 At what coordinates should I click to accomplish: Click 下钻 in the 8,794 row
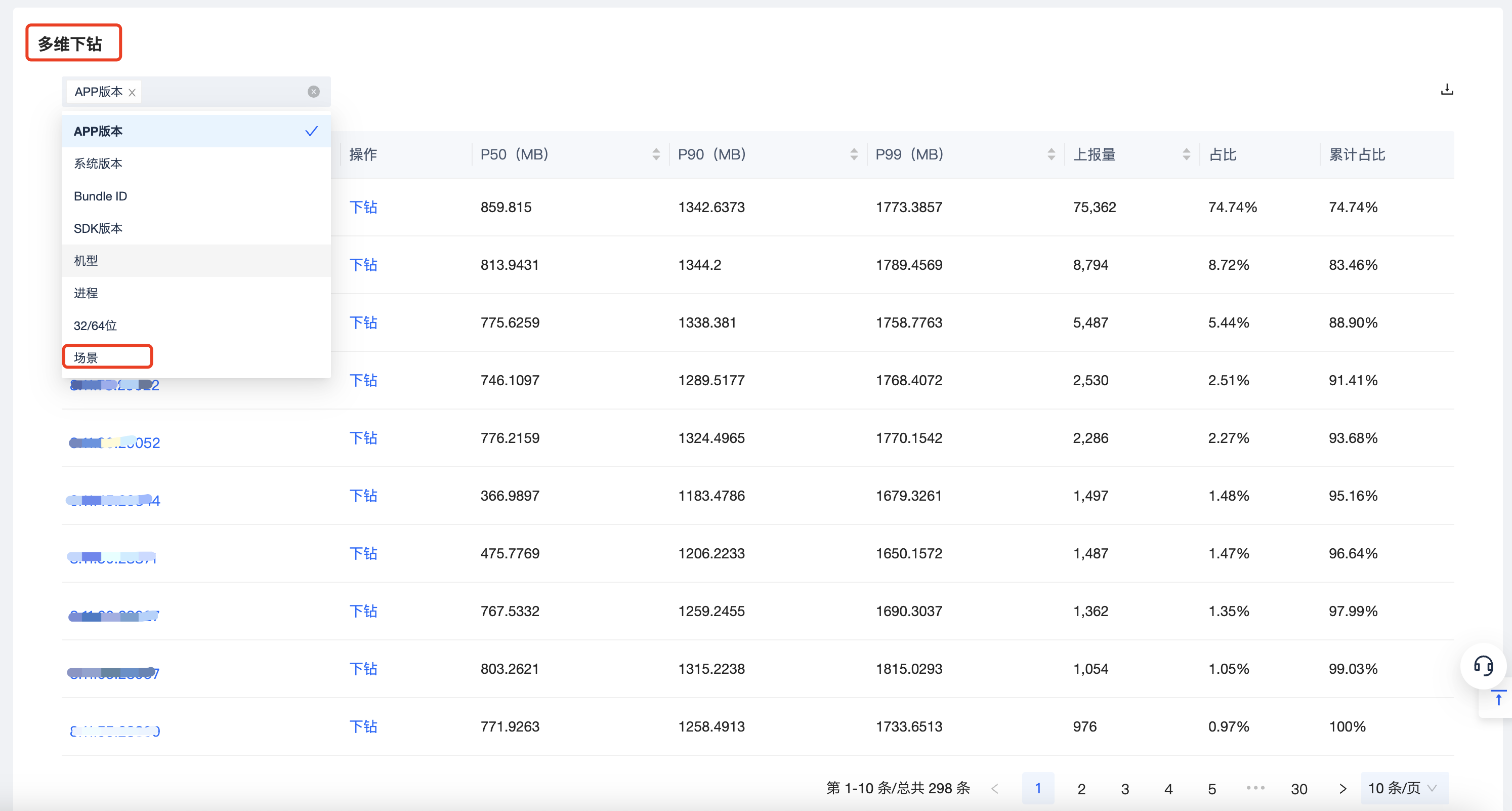pyautogui.click(x=363, y=265)
